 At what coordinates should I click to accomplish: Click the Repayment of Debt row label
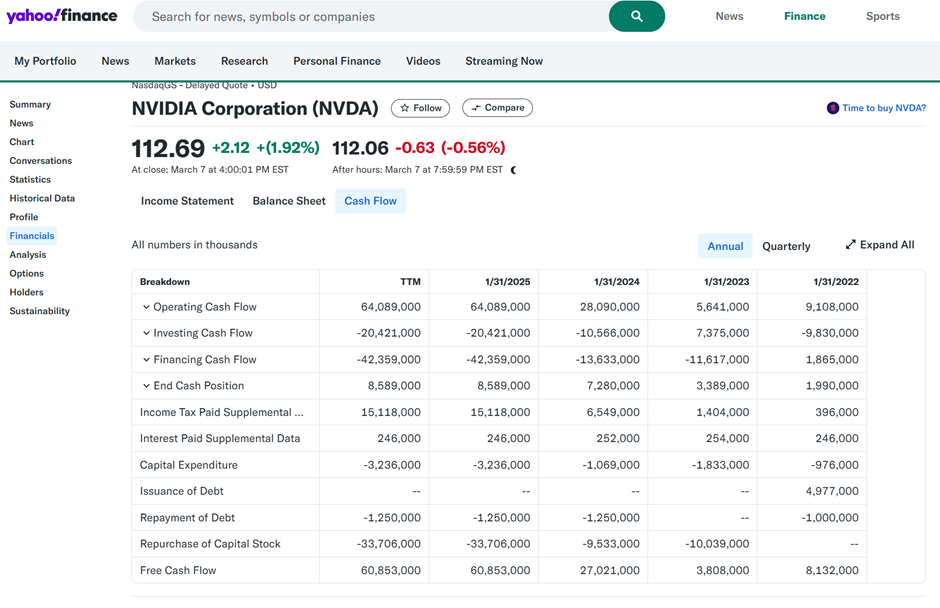[x=188, y=517]
